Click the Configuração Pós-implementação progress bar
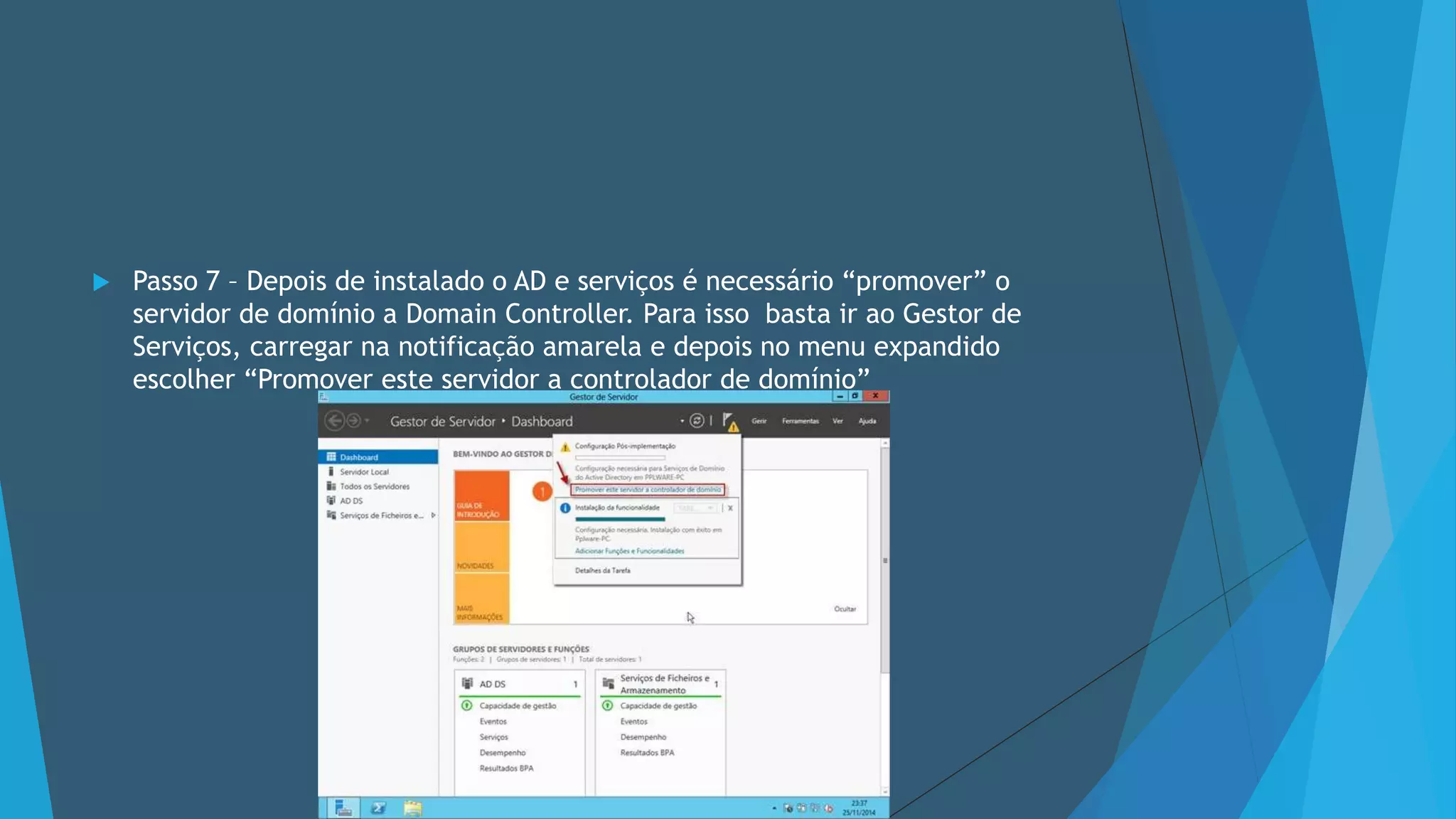 [620, 458]
